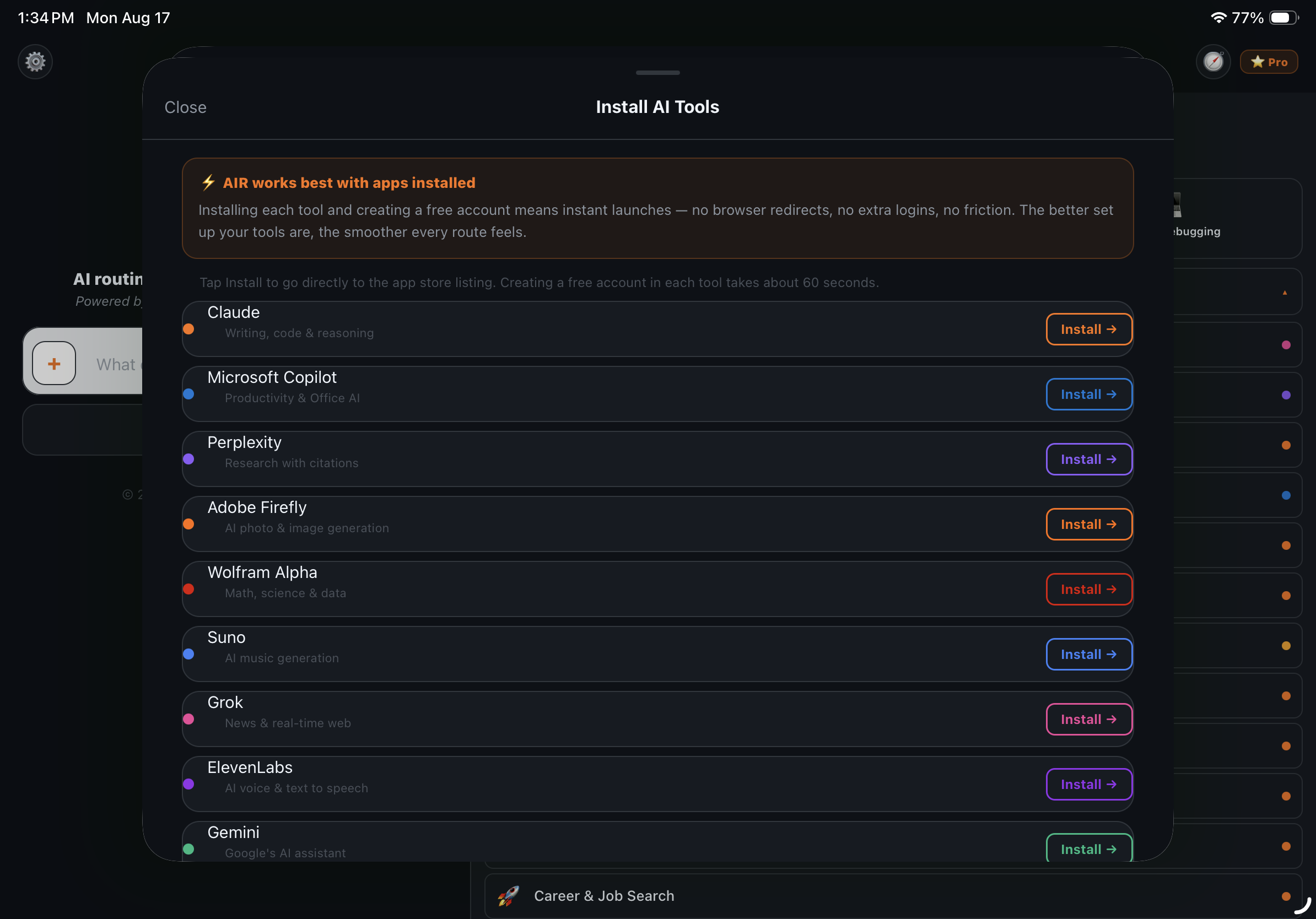Install the Grok app

[1088, 719]
